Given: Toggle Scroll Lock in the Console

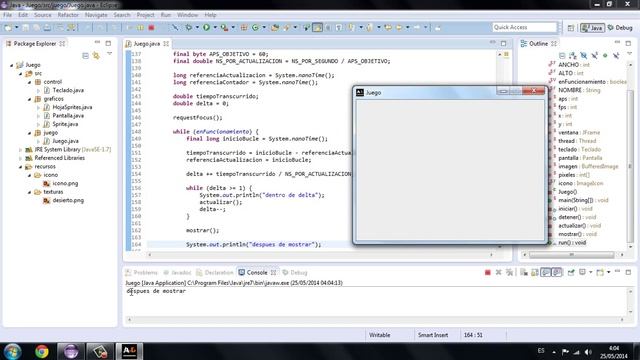Looking at the screenshot, I should coord(535,272).
